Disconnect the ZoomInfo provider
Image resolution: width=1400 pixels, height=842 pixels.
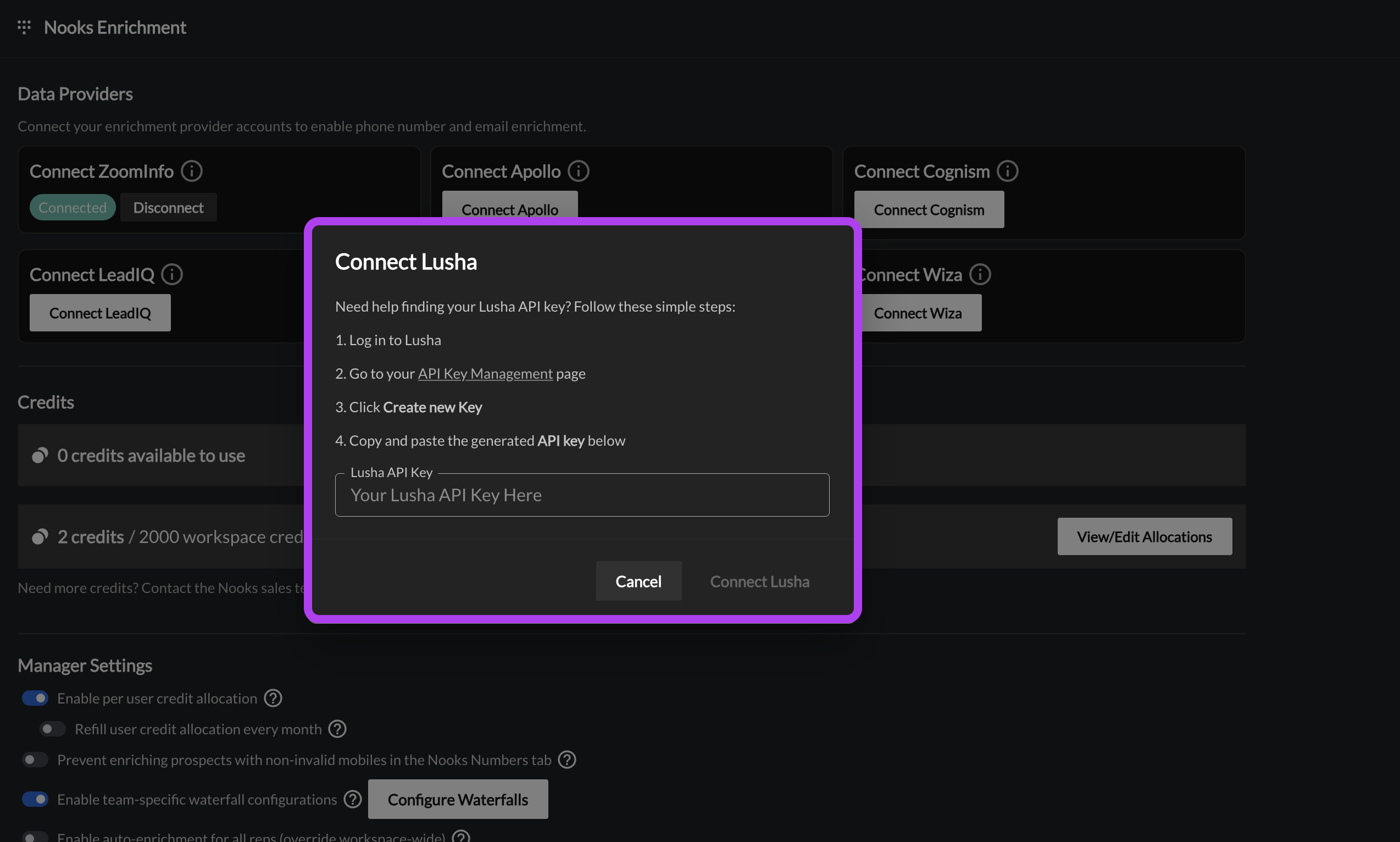pyautogui.click(x=169, y=207)
